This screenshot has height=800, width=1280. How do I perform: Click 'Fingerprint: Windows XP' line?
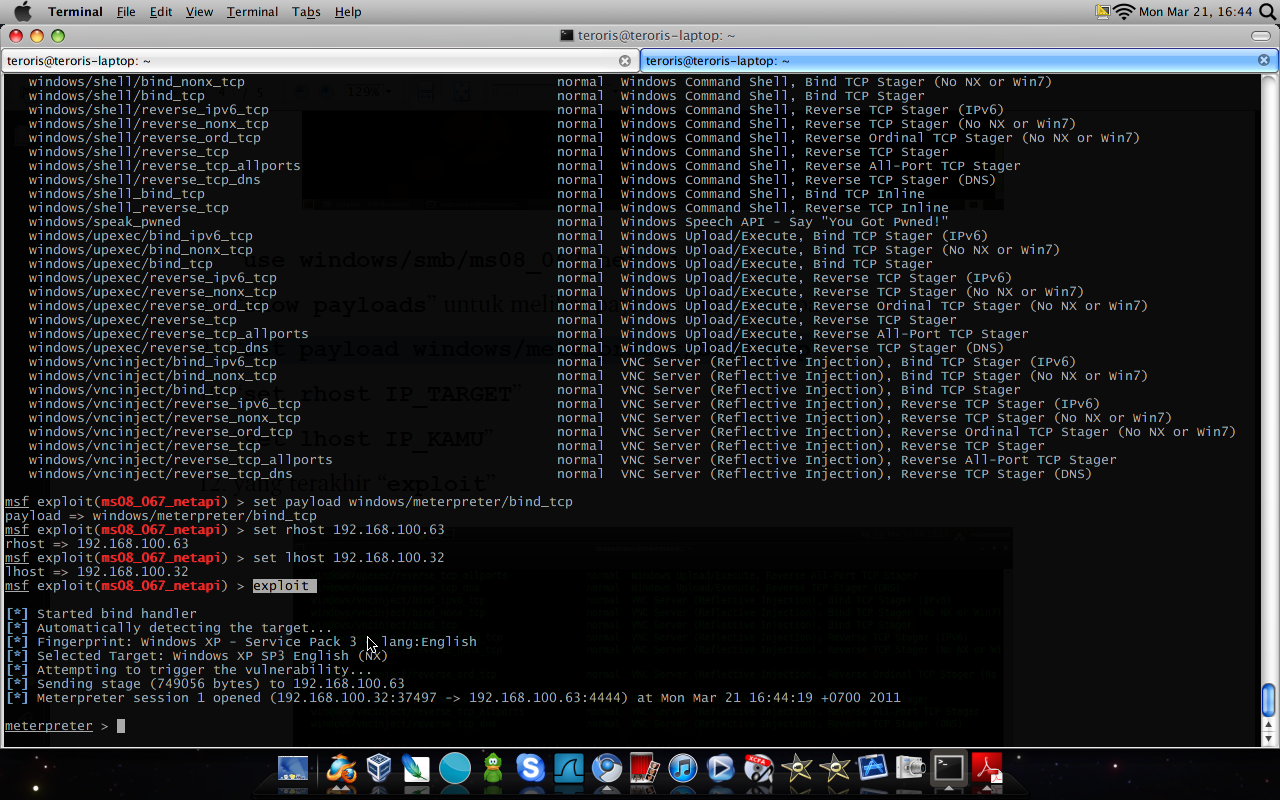click(241, 642)
